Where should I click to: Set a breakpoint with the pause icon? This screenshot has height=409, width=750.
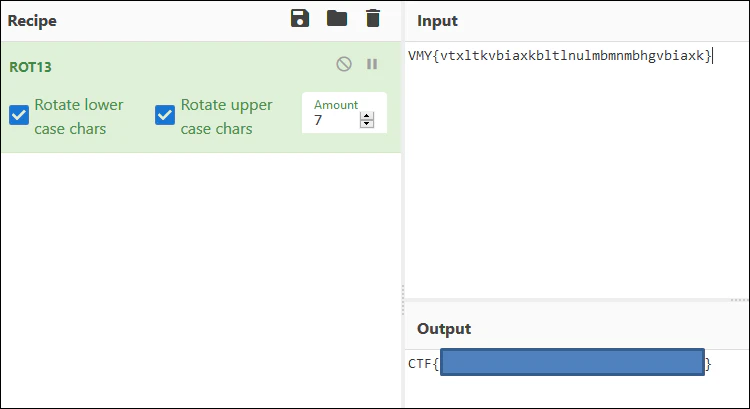click(x=372, y=64)
